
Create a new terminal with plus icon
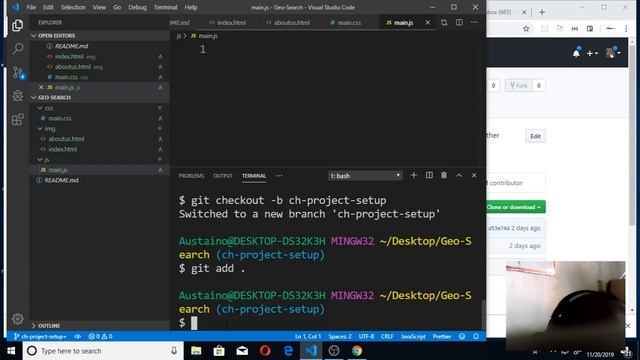point(413,175)
